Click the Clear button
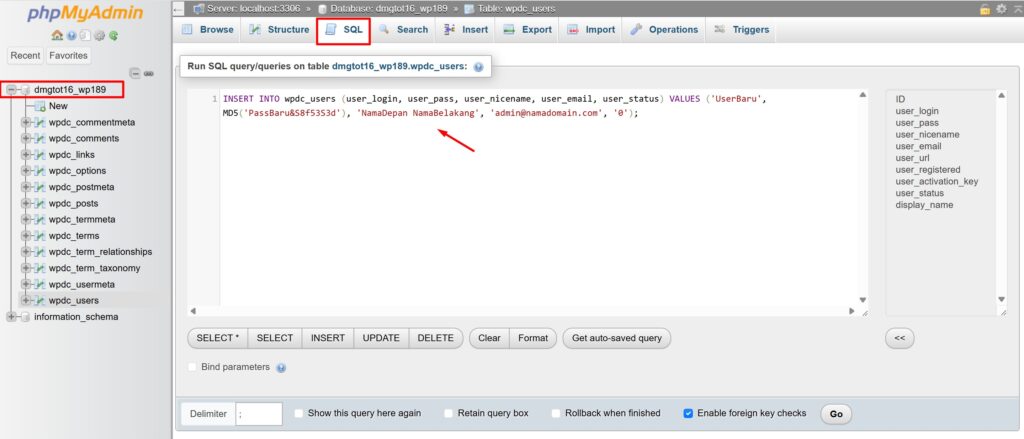Viewport: 1024px width, 439px height. click(x=489, y=338)
